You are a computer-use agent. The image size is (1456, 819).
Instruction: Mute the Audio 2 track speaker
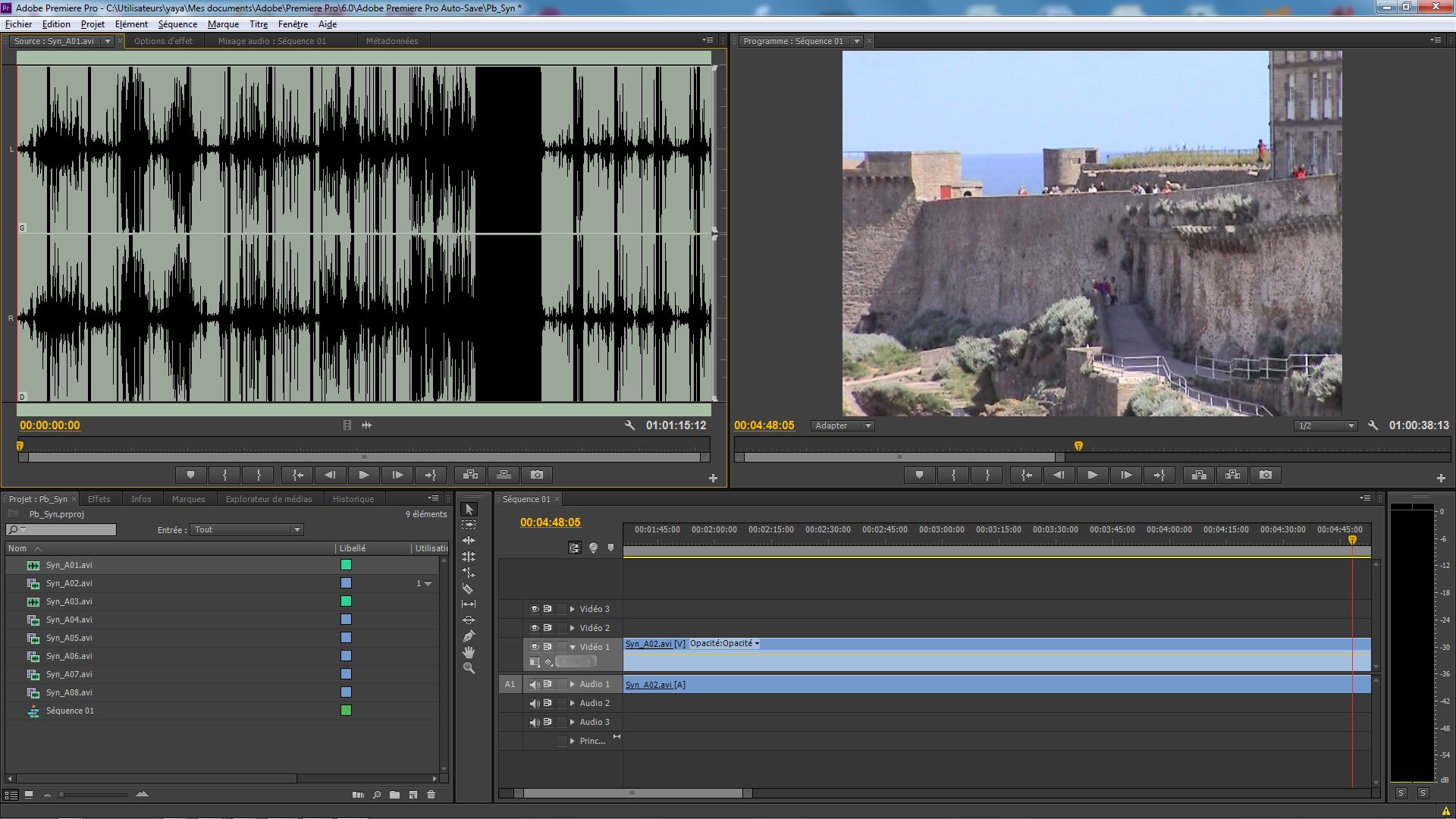point(534,704)
